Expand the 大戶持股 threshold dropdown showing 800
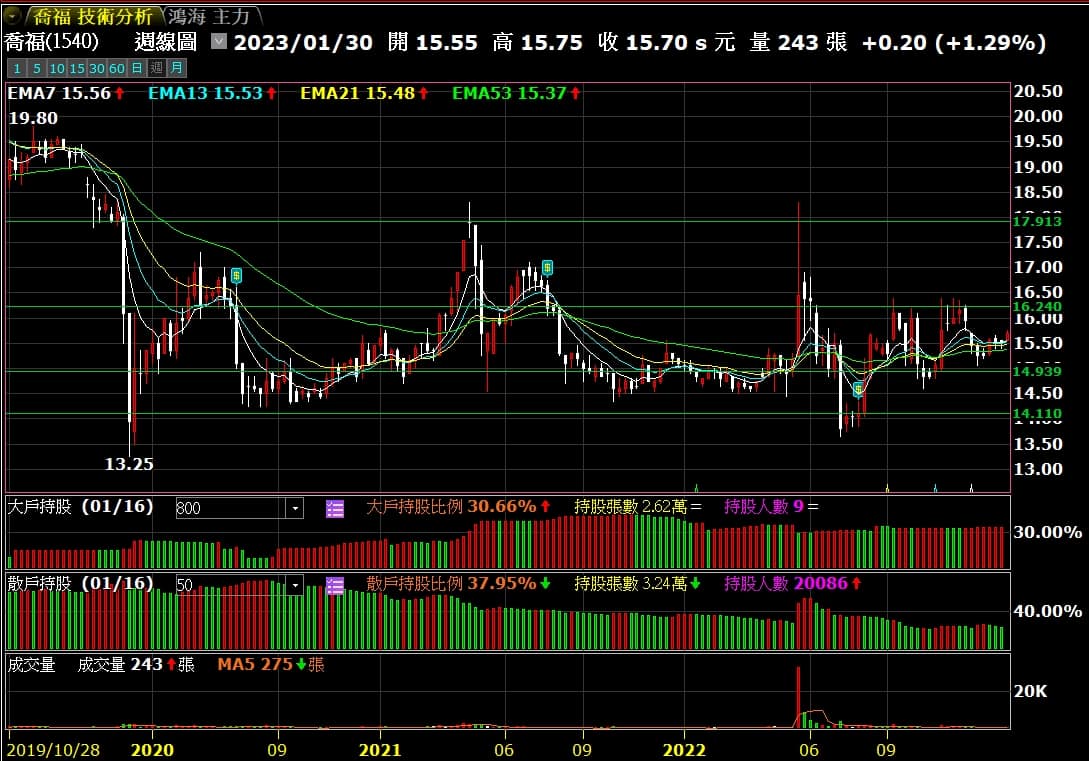Image resolution: width=1089 pixels, height=761 pixels. pyautogui.click(x=295, y=508)
